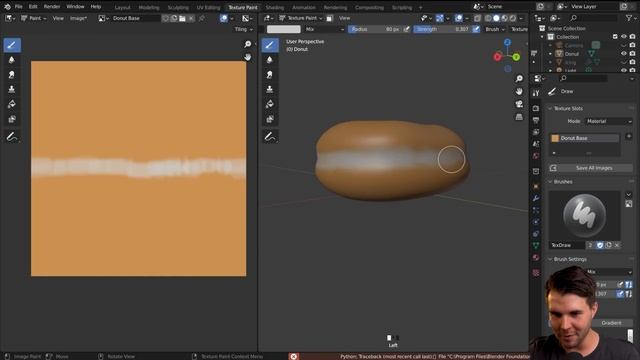Image resolution: width=640 pixels, height=360 pixels.
Task: Collapse Texture Slots panel
Action: 550,109
